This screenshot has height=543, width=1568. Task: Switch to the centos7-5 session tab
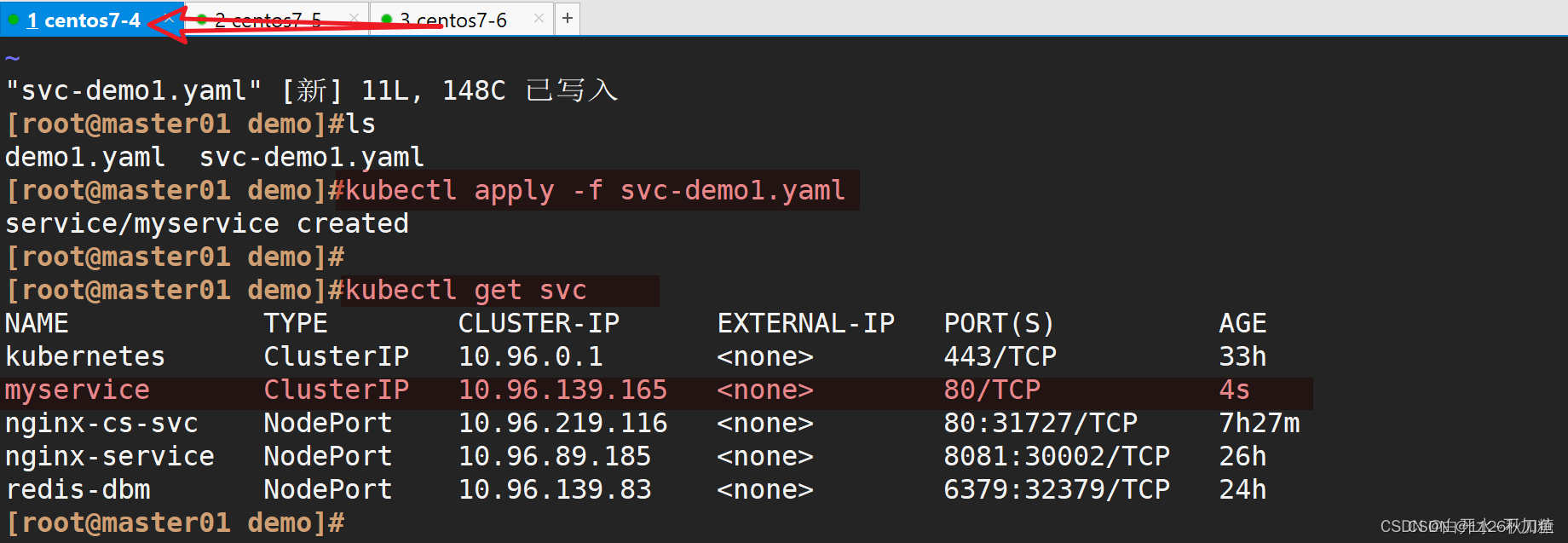coord(268,20)
